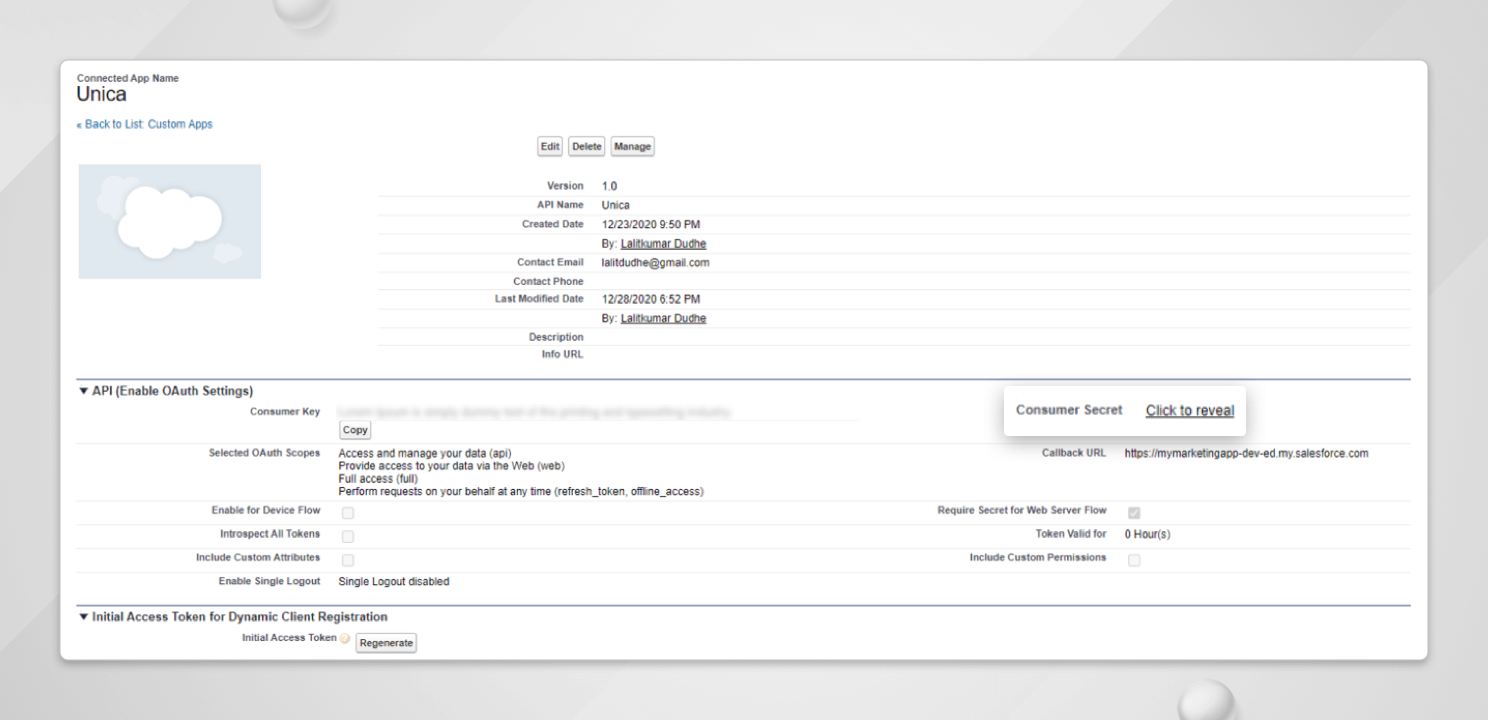This screenshot has height=720, width=1488.
Task: Collapse the API (Enable OAuth Settings) section
Action: point(85,391)
